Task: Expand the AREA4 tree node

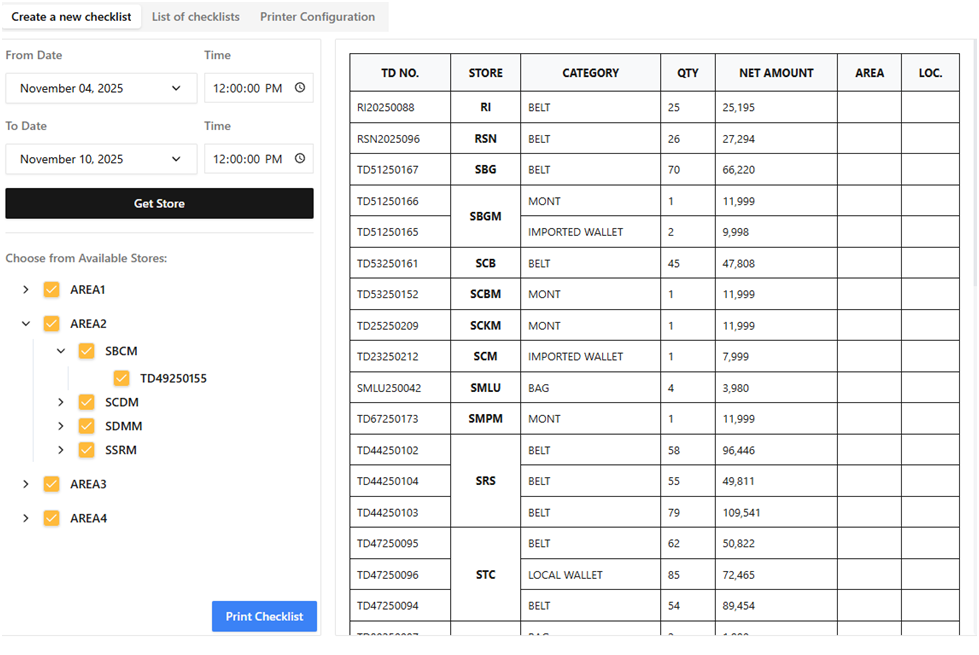Action: coord(26,518)
